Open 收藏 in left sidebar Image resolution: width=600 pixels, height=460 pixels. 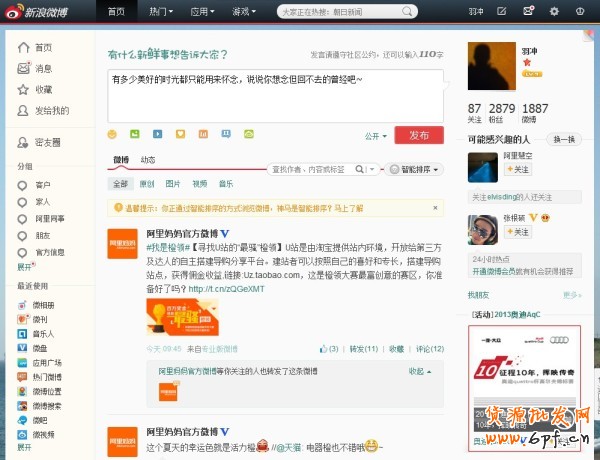tap(35, 90)
